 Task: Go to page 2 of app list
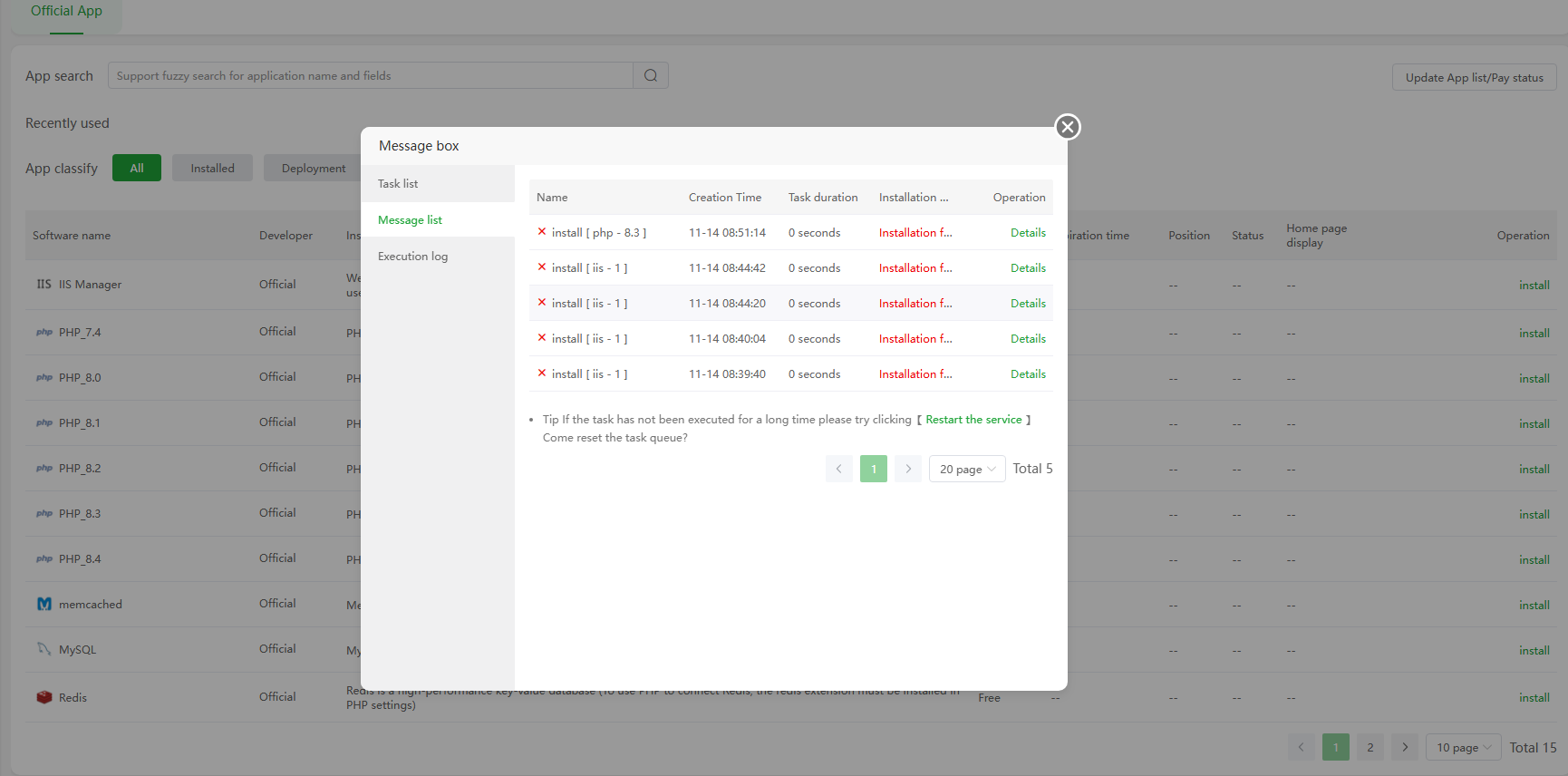[1370, 747]
